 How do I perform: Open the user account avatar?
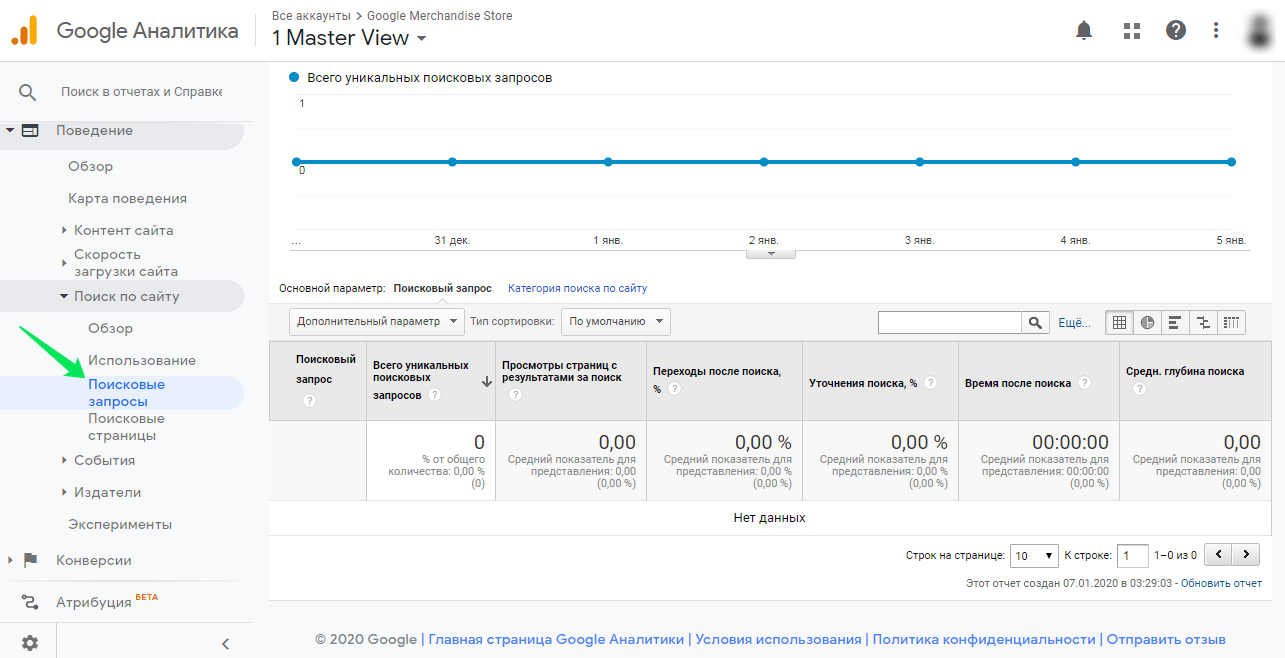pyautogui.click(x=1260, y=30)
